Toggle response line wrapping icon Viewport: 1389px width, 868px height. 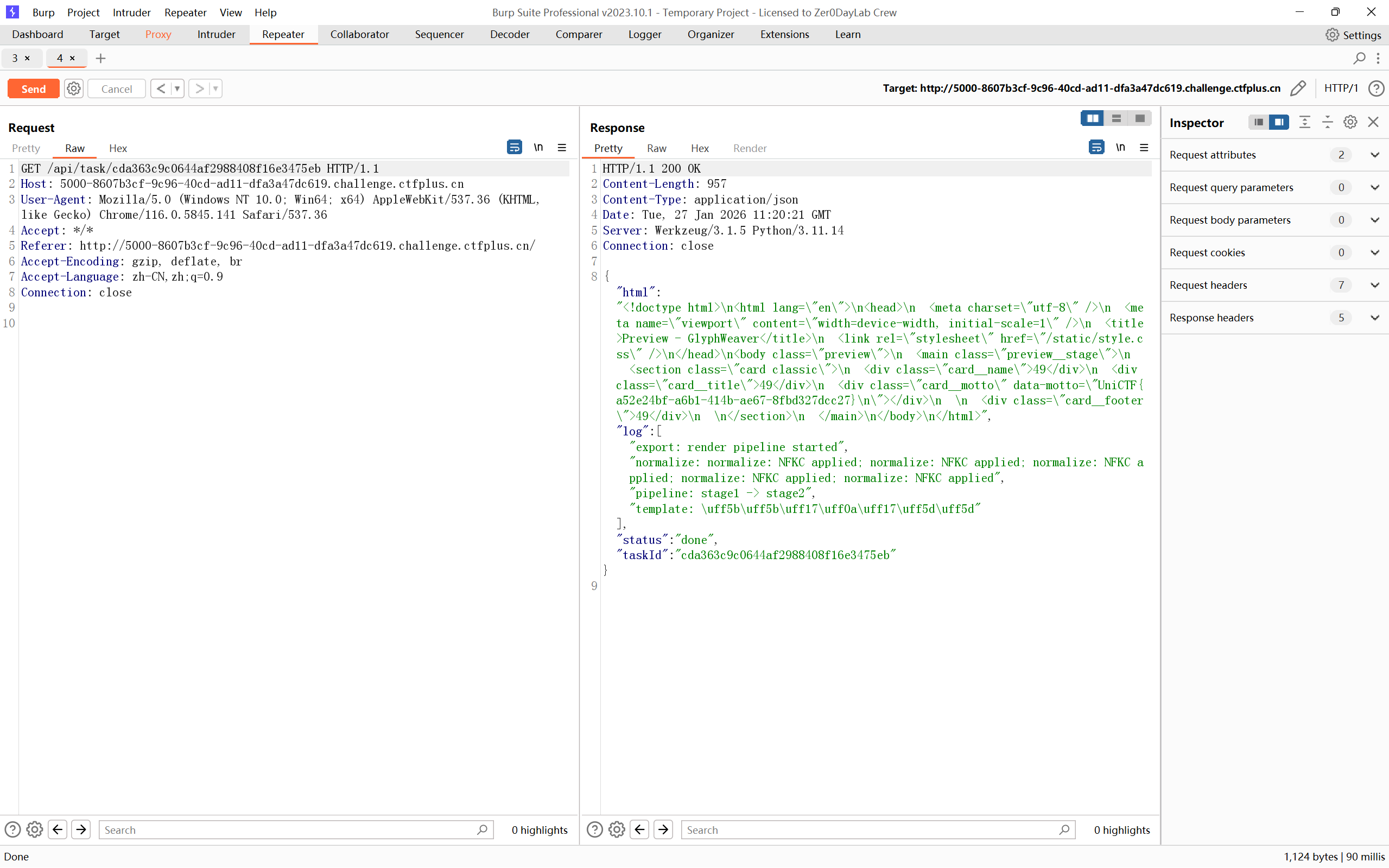pos(1096,148)
